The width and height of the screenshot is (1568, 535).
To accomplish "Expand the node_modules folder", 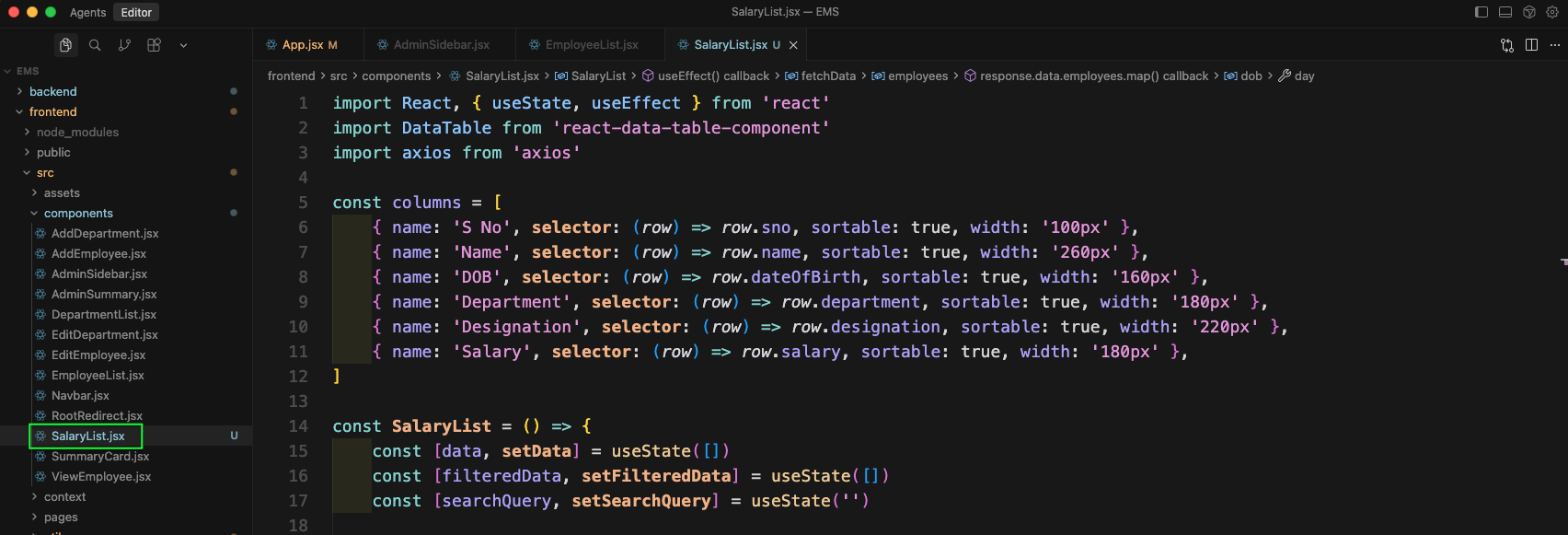I will coord(77,132).
